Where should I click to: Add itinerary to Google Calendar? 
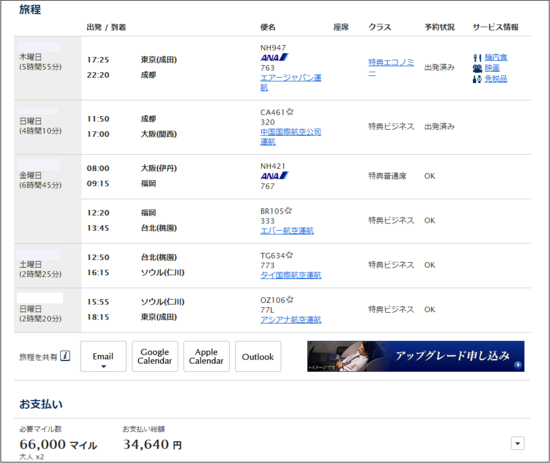coord(155,356)
